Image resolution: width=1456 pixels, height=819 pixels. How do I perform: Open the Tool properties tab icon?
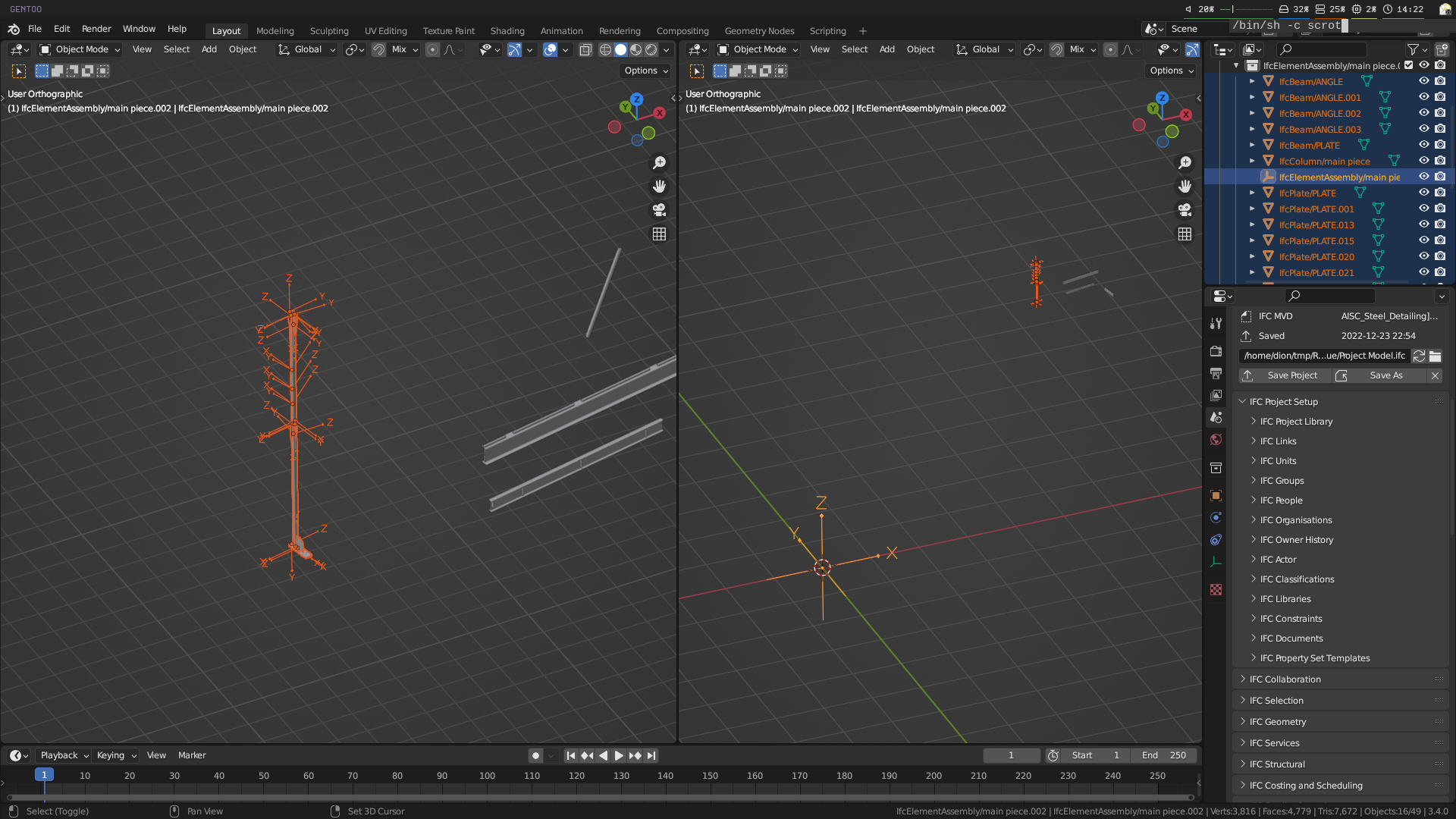click(x=1216, y=324)
